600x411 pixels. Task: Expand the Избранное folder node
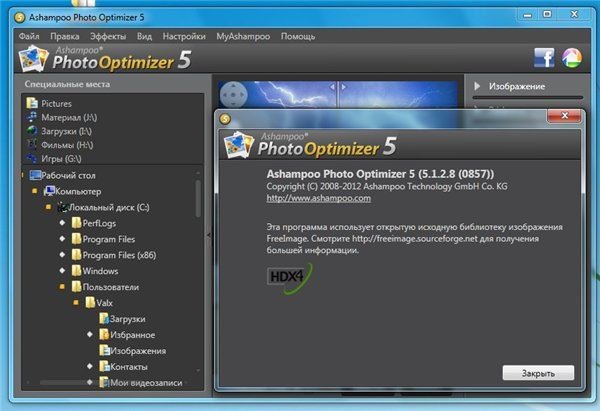tap(90, 334)
